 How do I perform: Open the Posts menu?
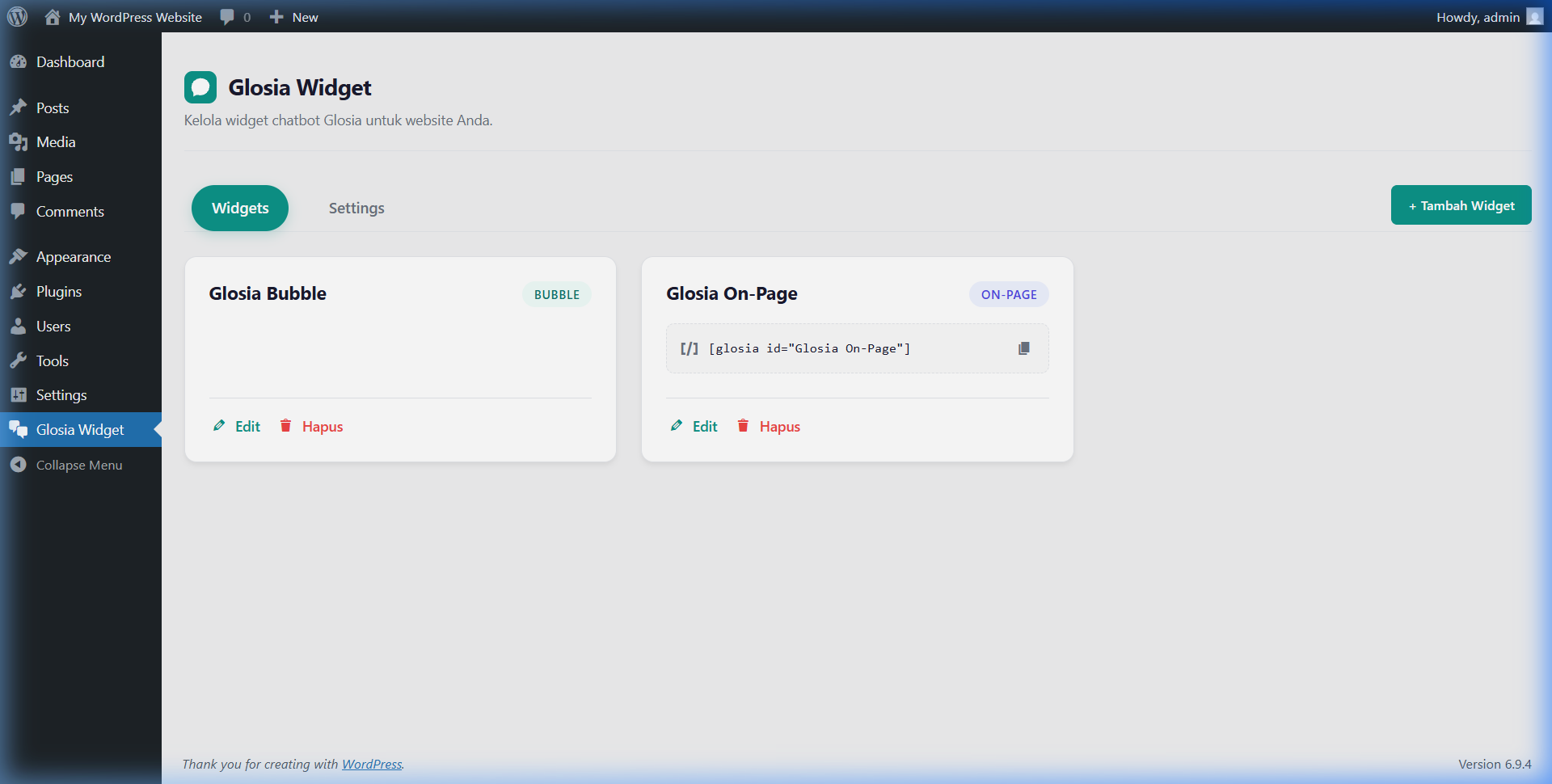pyautogui.click(x=81, y=107)
